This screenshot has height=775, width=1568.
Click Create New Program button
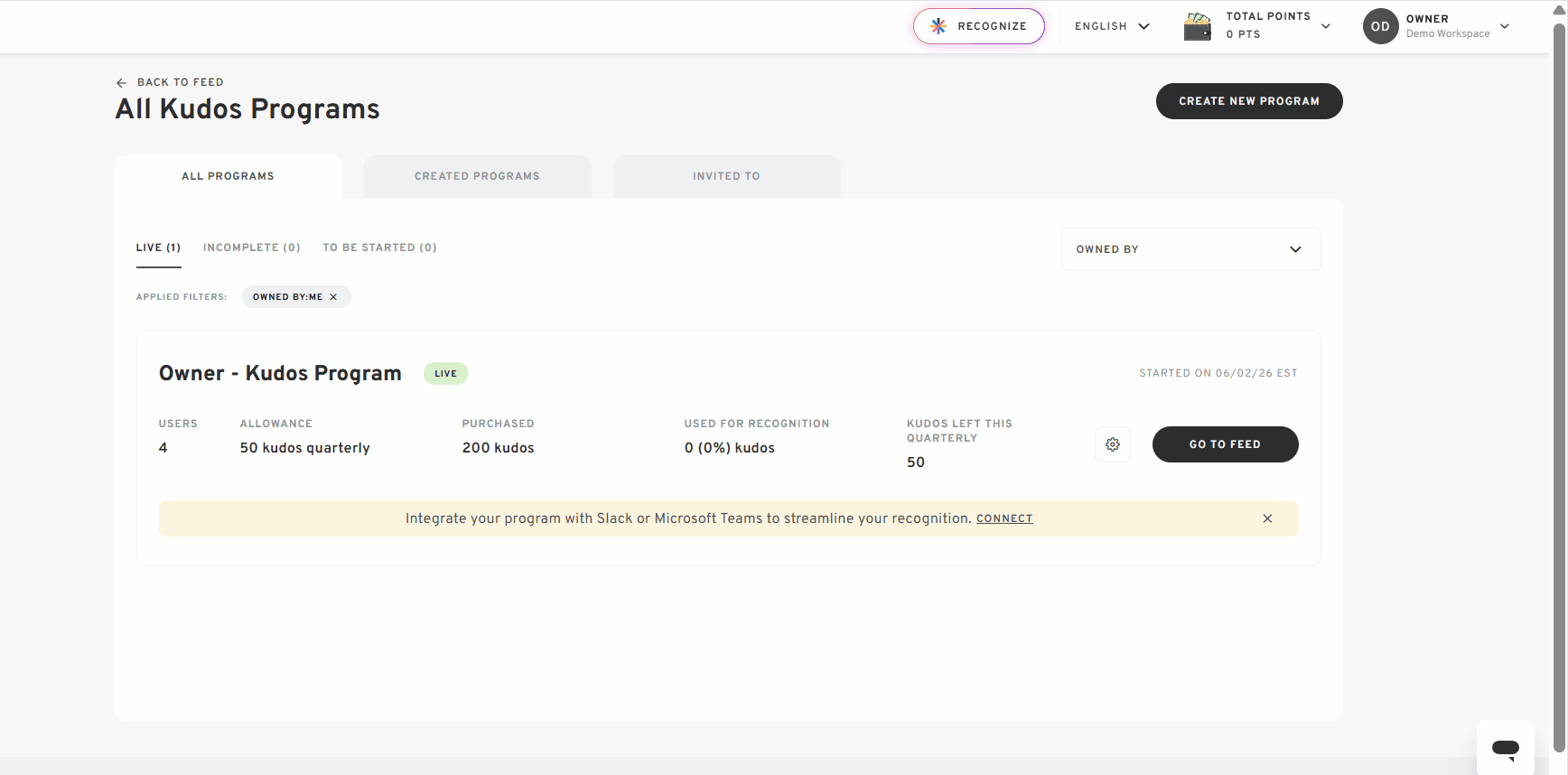pos(1249,101)
